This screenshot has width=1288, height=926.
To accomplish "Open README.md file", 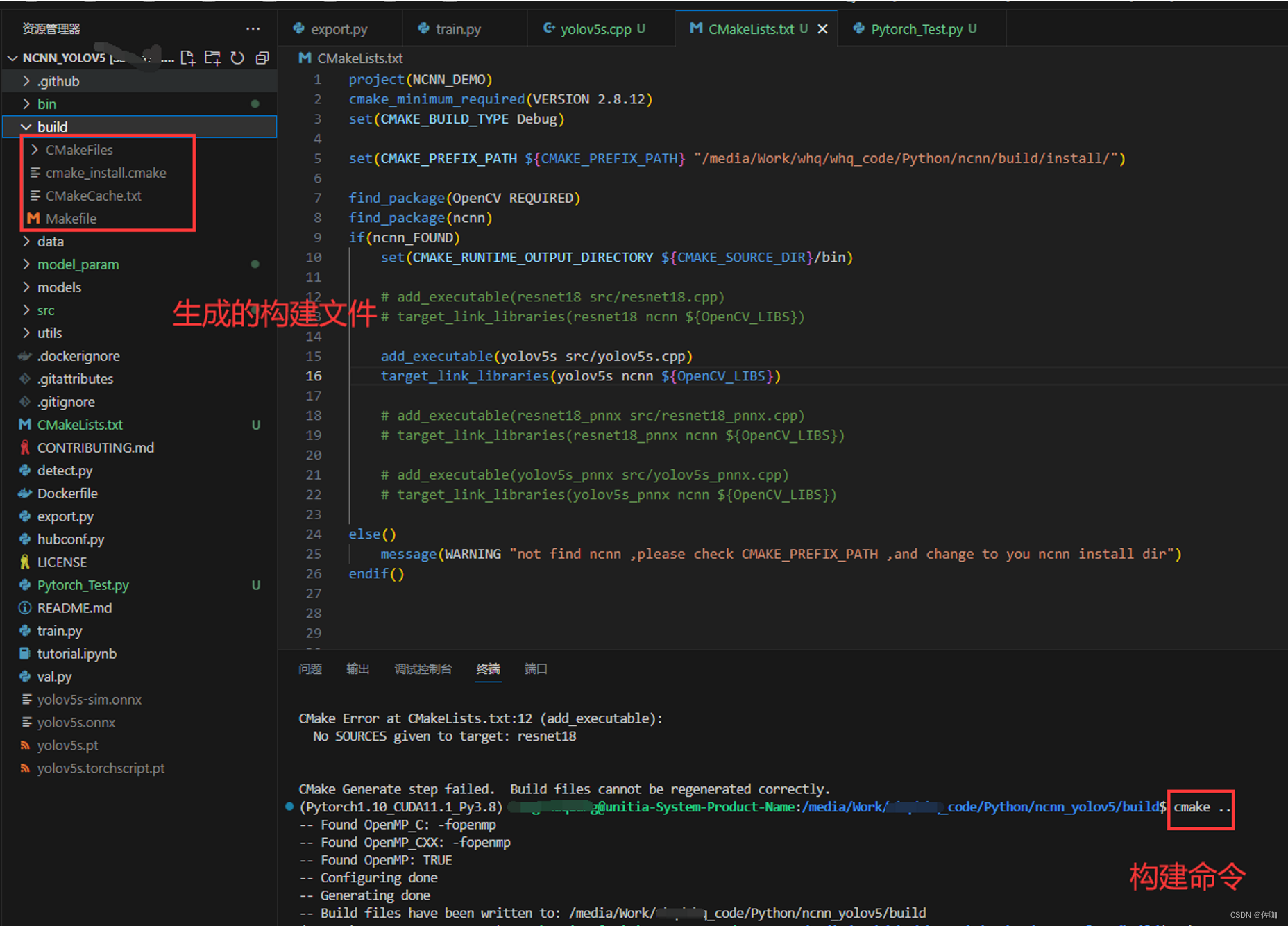I will point(139,608).
